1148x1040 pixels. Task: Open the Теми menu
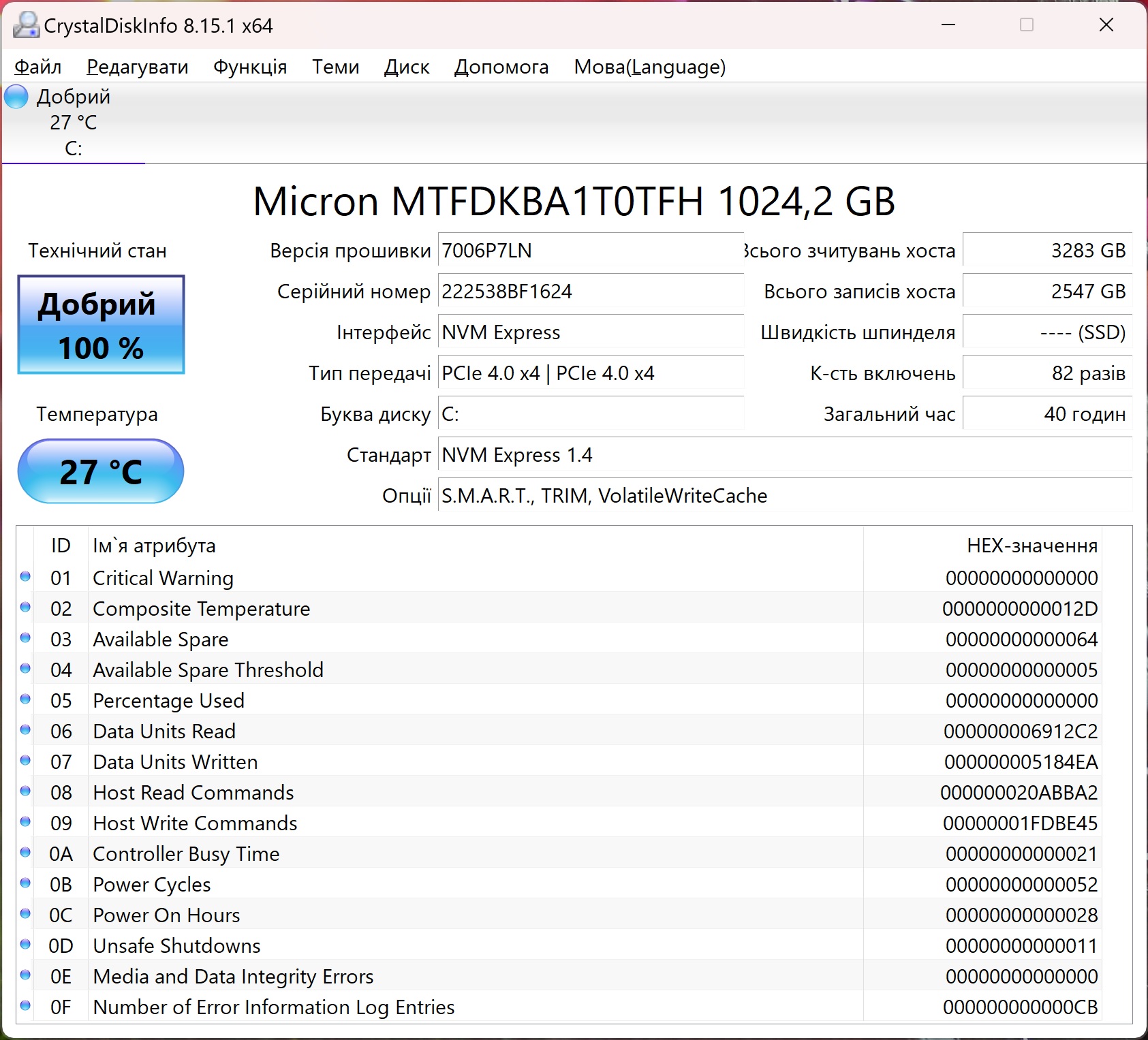[x=335, y=67]
